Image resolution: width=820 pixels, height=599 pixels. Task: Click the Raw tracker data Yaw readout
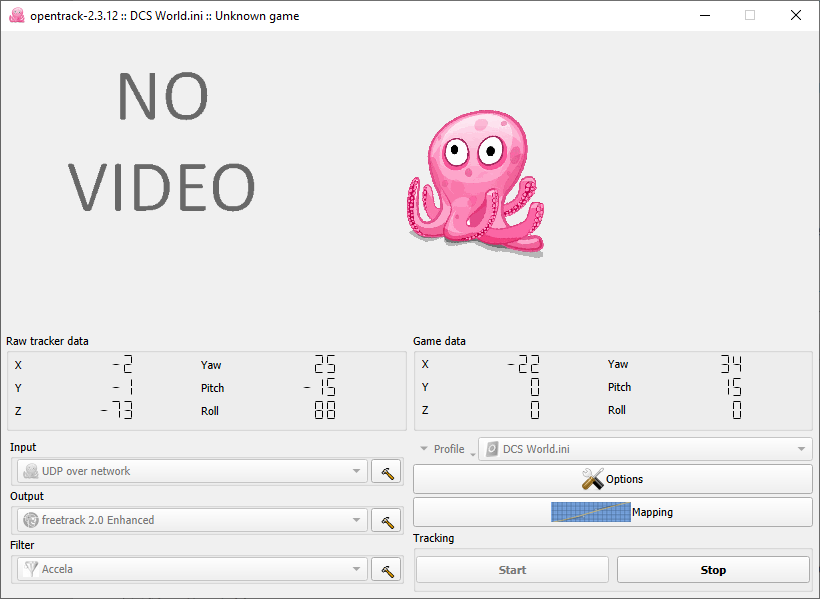pyautogui.click(x=324, y=365)
